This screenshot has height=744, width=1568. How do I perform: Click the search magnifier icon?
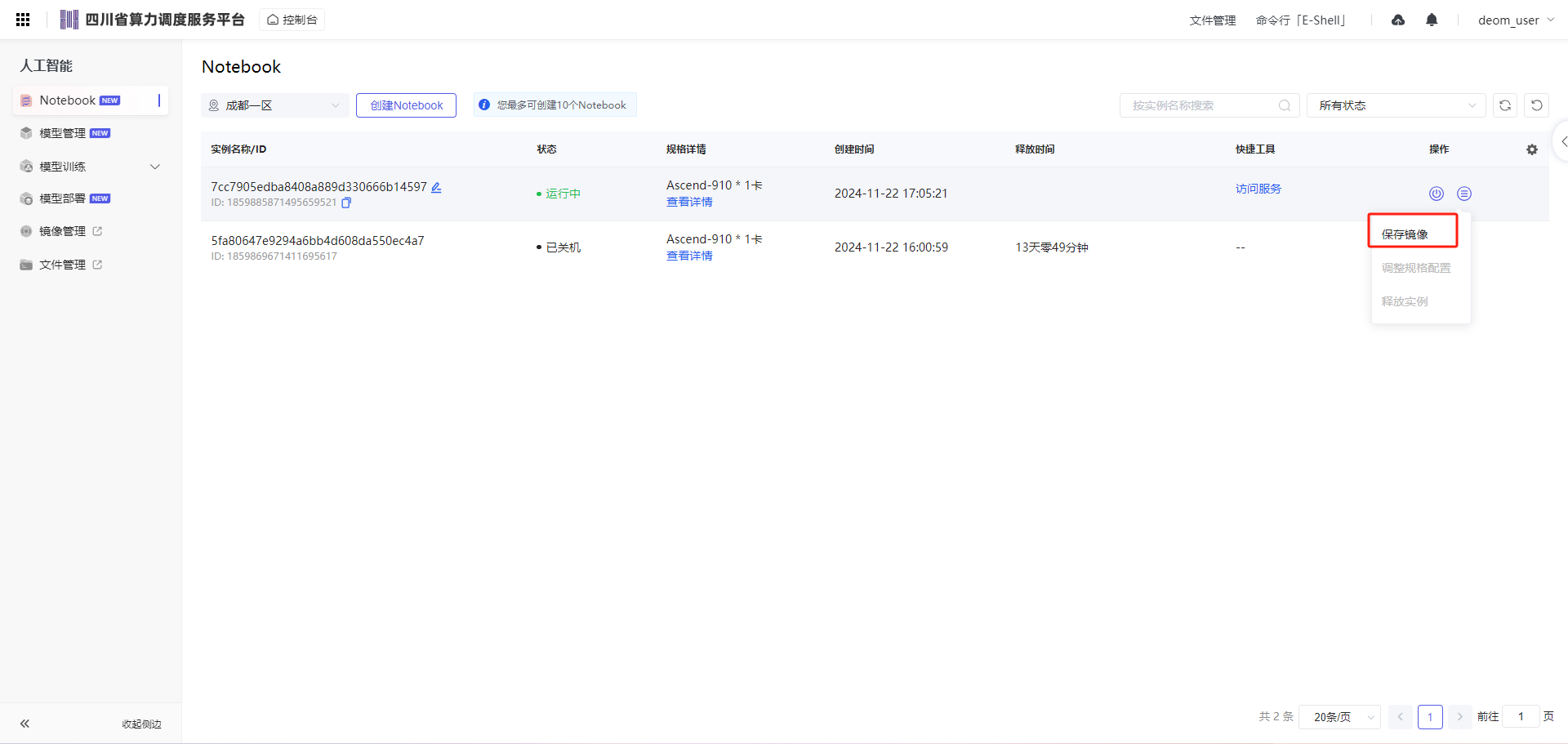point(1285,105)
